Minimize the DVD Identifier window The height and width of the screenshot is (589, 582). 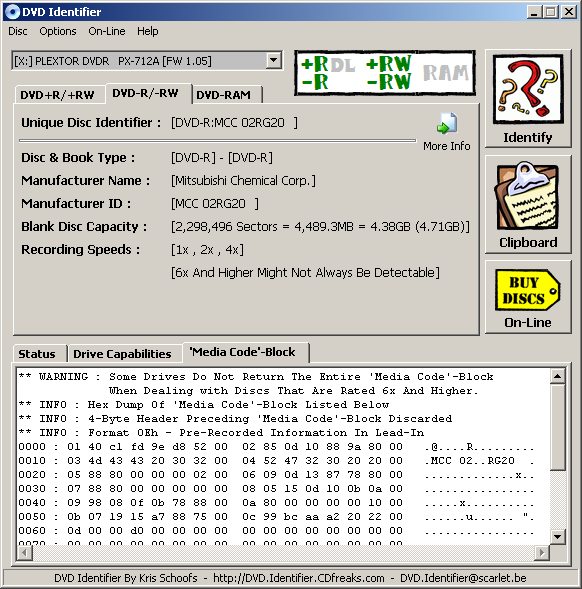(534, 12)
